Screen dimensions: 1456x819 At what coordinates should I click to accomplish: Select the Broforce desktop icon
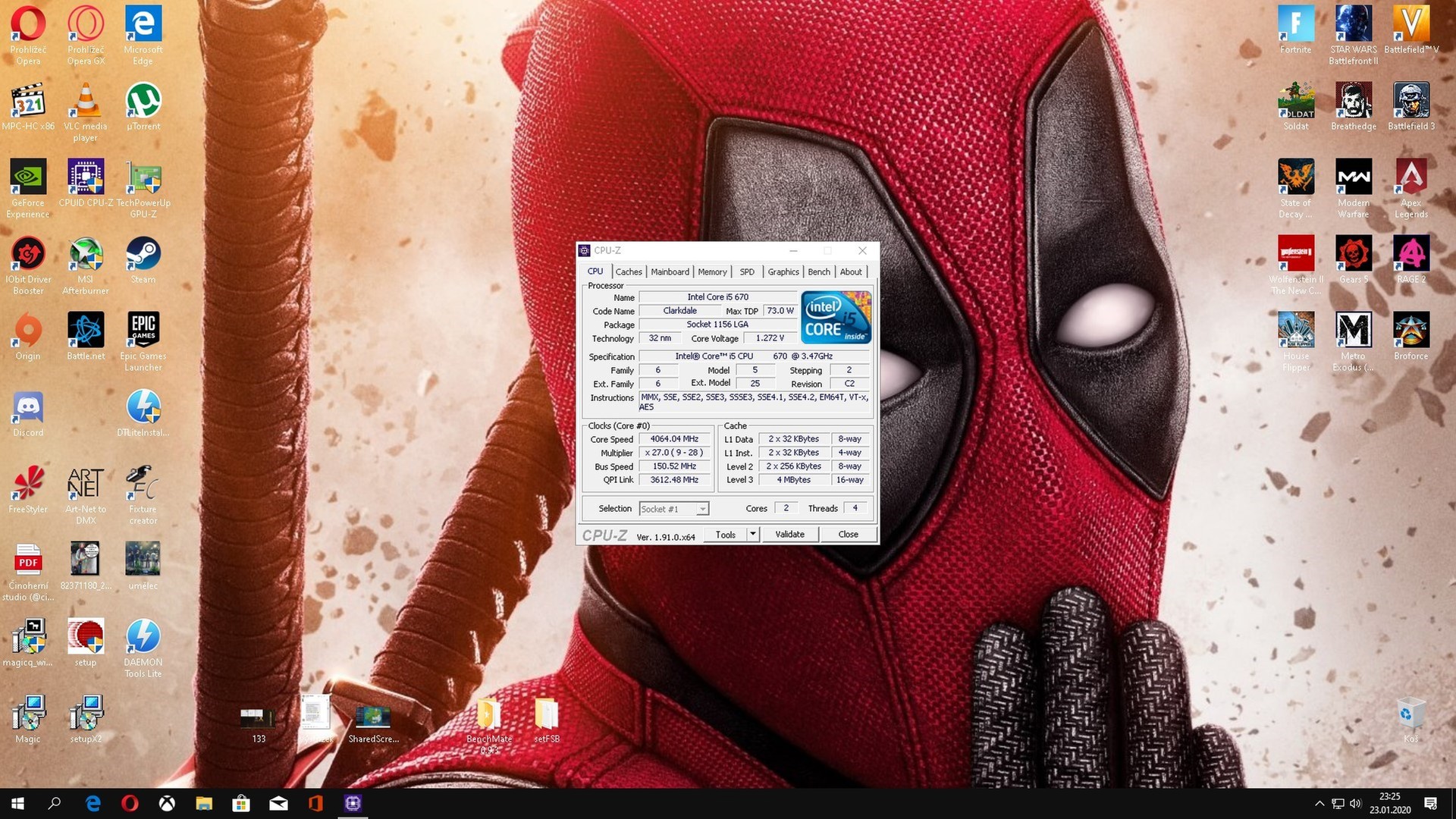pos(1411,337)
